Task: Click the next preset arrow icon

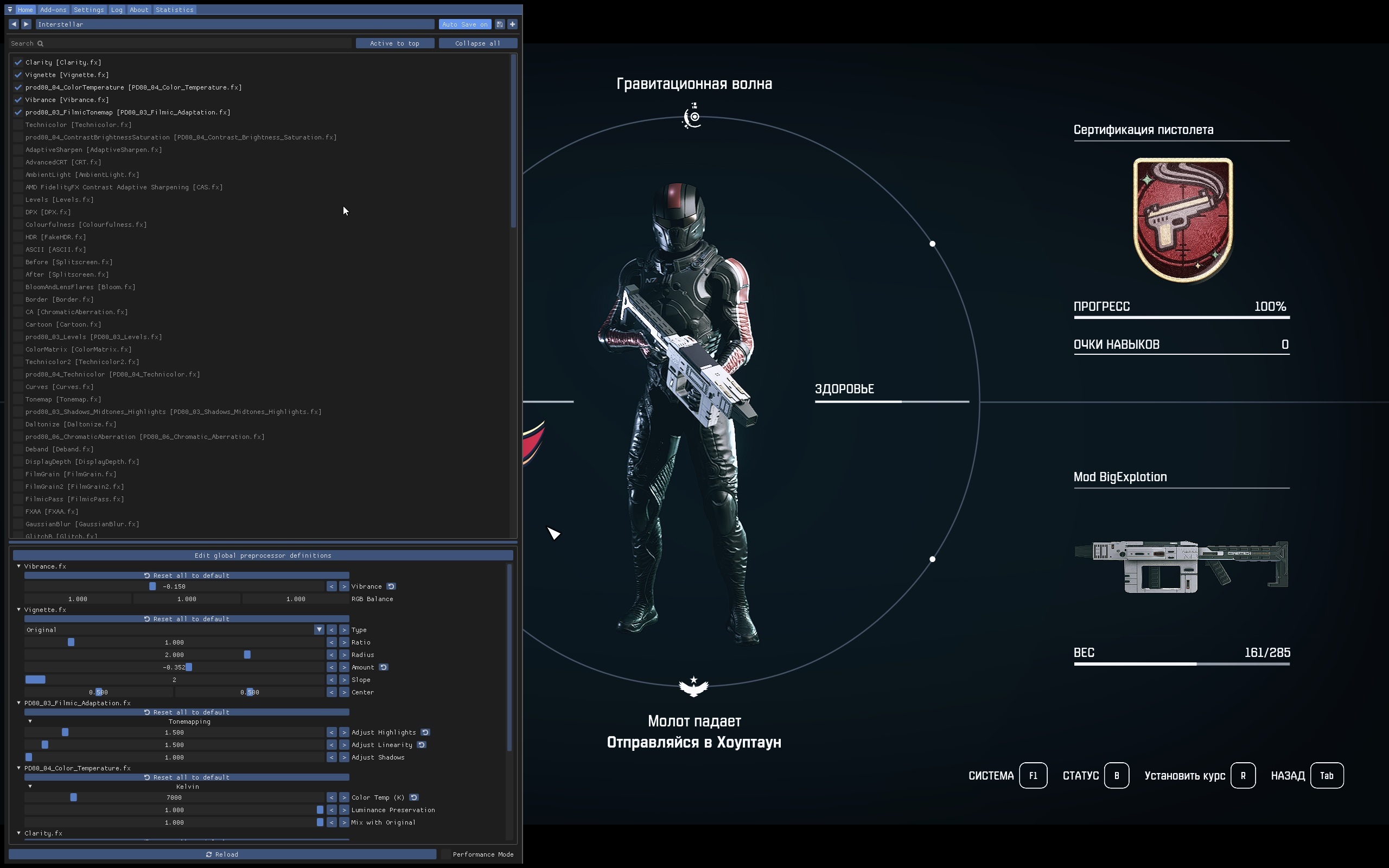Action: pos(26,24)
